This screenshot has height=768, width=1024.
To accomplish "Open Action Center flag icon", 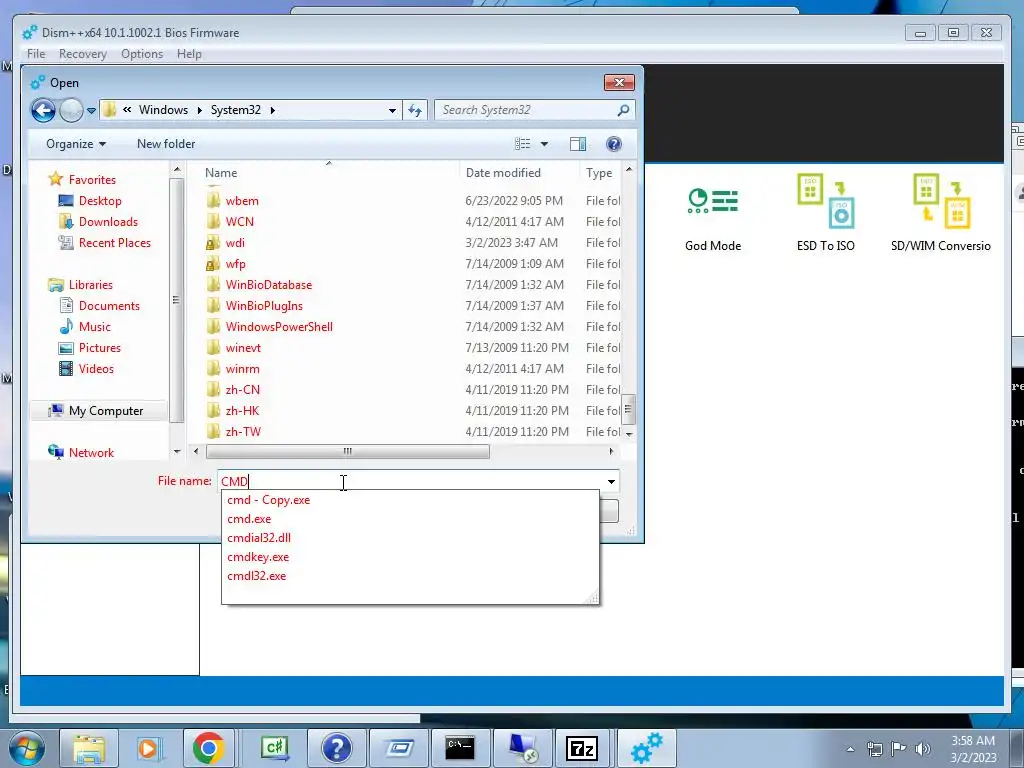I will (x=899, y=749).
